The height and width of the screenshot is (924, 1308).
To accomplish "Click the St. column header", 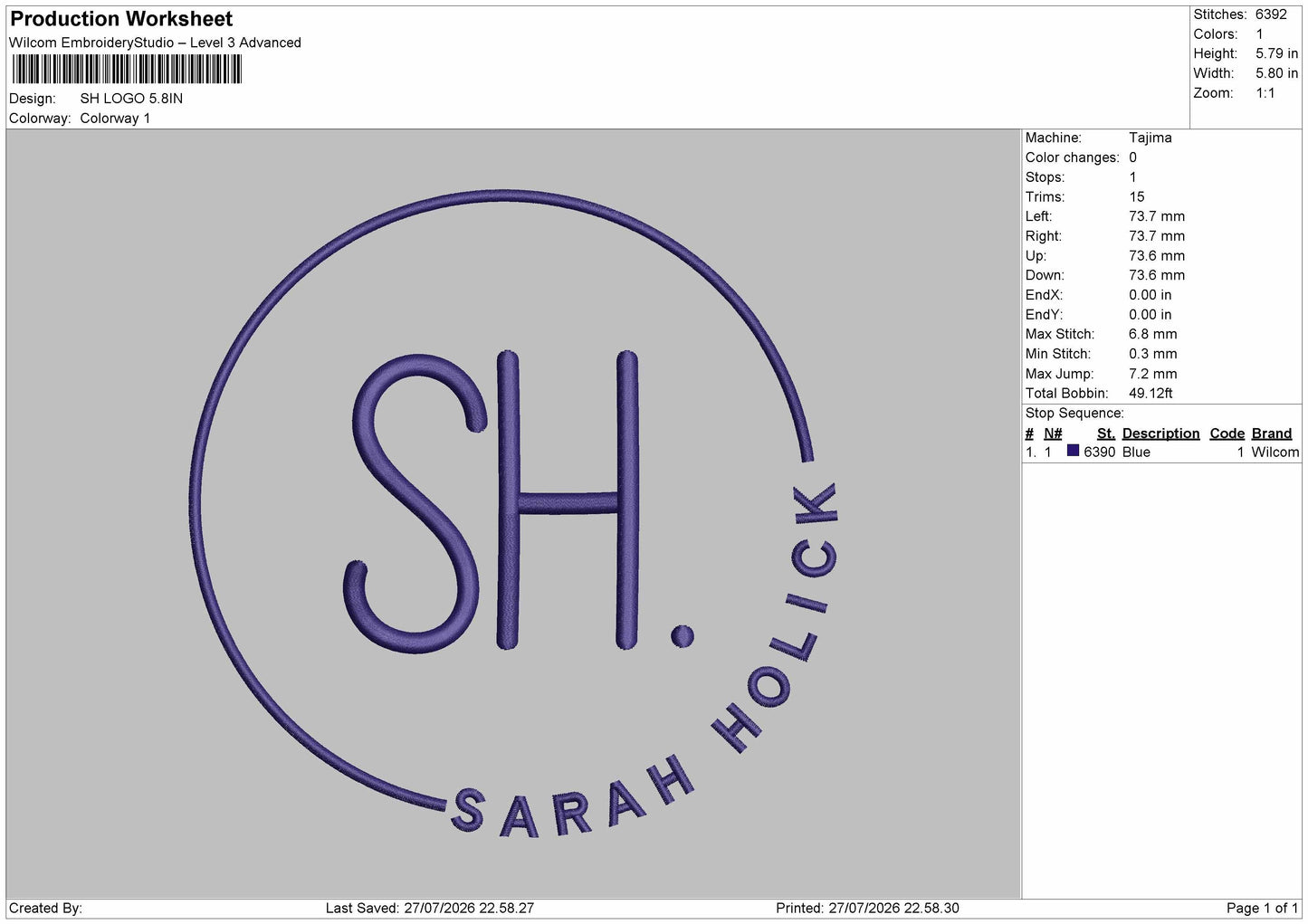I will pos(1105,433).
